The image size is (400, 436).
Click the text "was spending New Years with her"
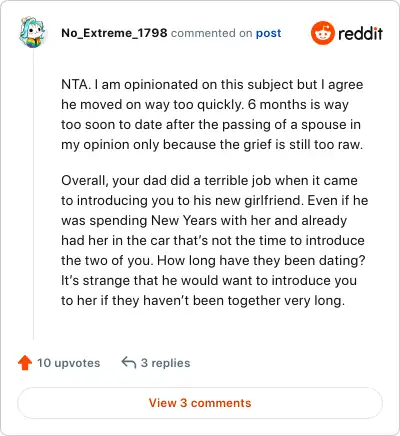click(x=161, y=220)
